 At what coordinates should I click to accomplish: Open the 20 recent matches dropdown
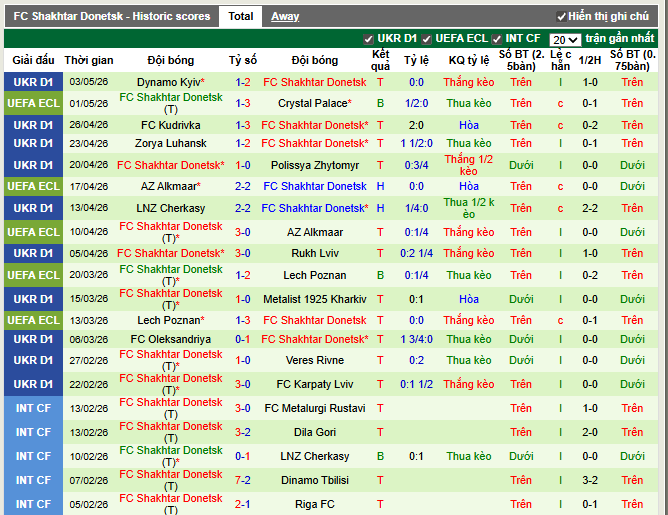[565, 40]
